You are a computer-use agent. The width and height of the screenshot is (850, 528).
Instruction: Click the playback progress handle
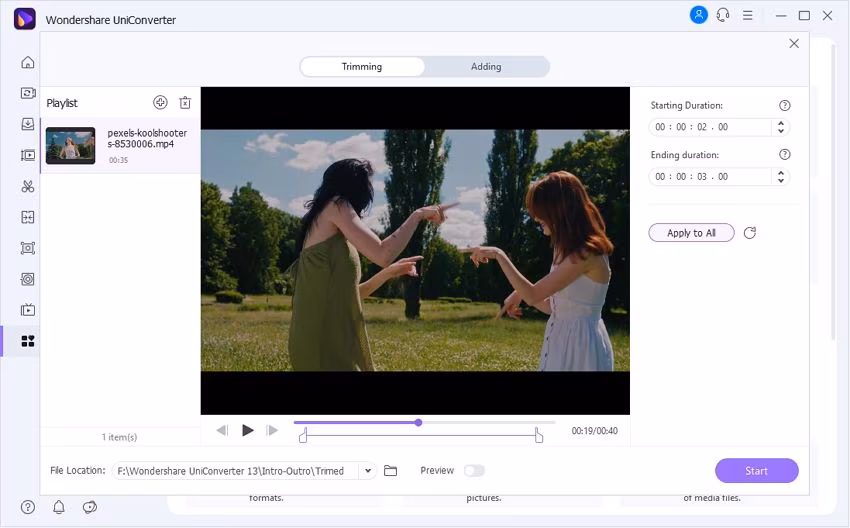click(418, 422)
